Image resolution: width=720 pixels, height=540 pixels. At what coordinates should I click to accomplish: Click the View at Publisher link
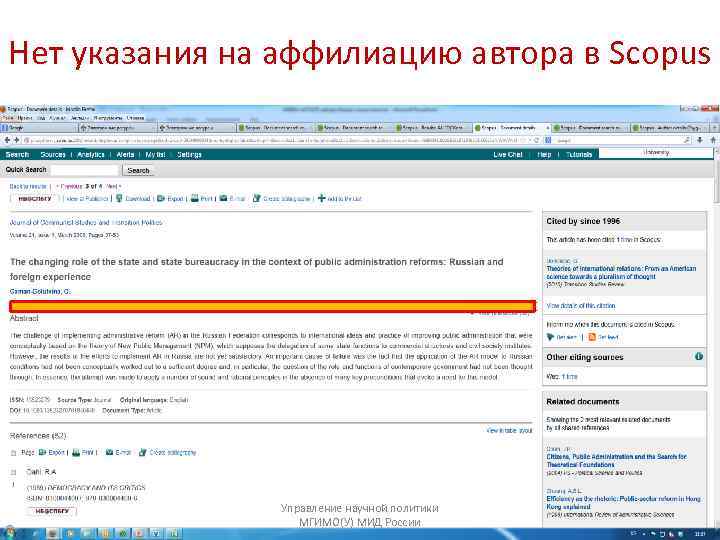click(87, 199)
